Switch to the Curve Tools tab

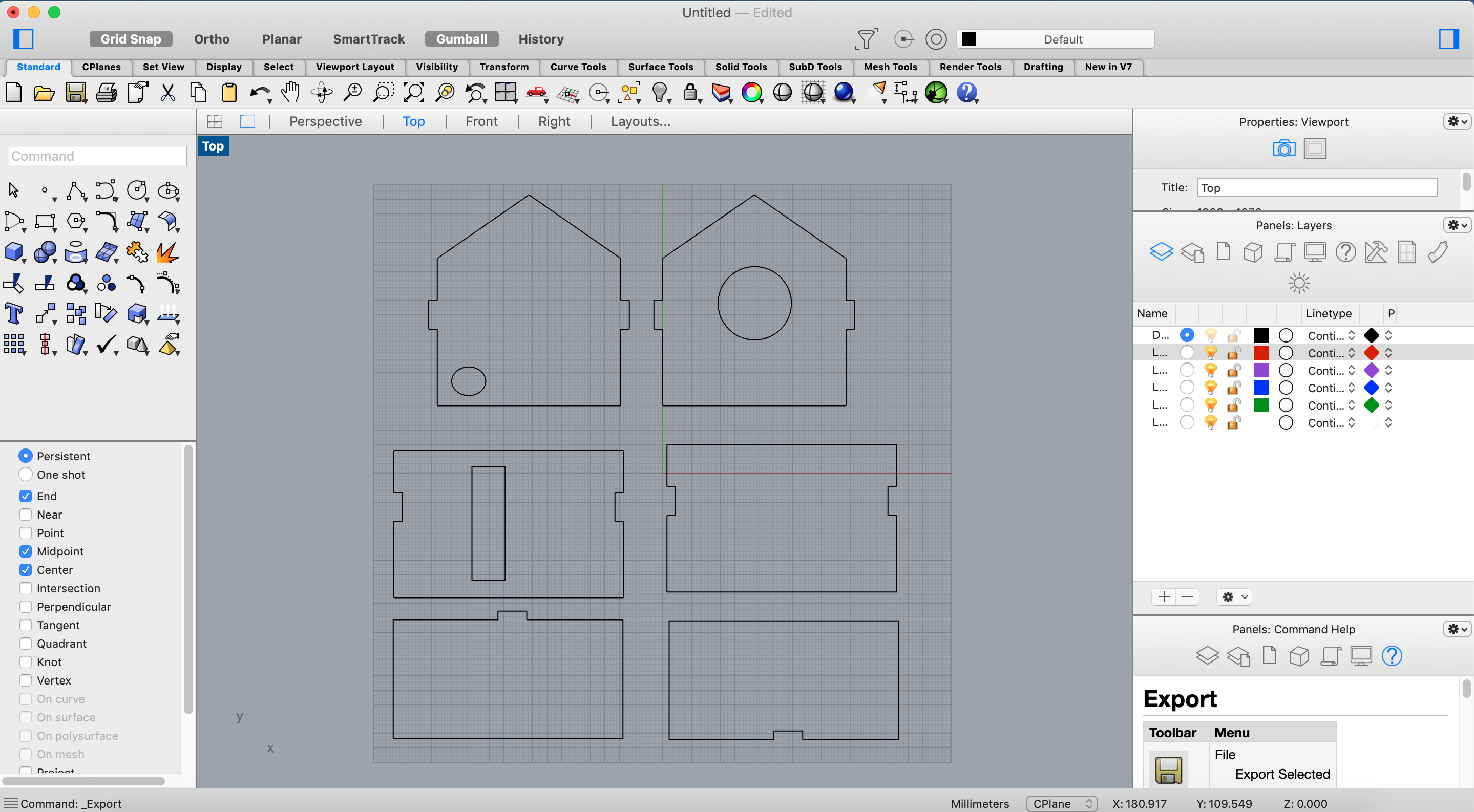[578, 67]
